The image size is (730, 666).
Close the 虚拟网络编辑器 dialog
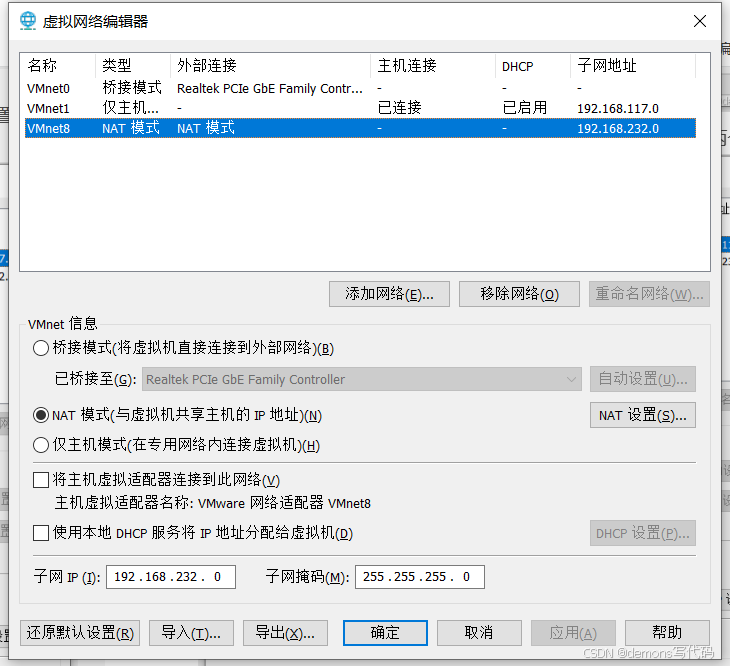[700, 21]
